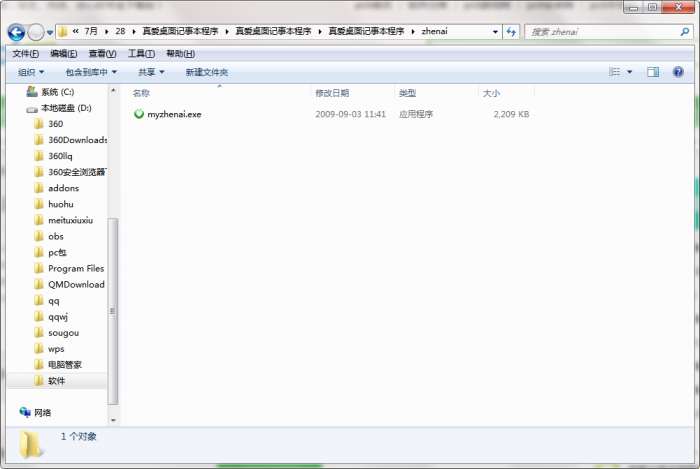700x469 pixels.
Task: Open the 查看(V) menu
Action: pyautogui.click(x=102, y=54)
